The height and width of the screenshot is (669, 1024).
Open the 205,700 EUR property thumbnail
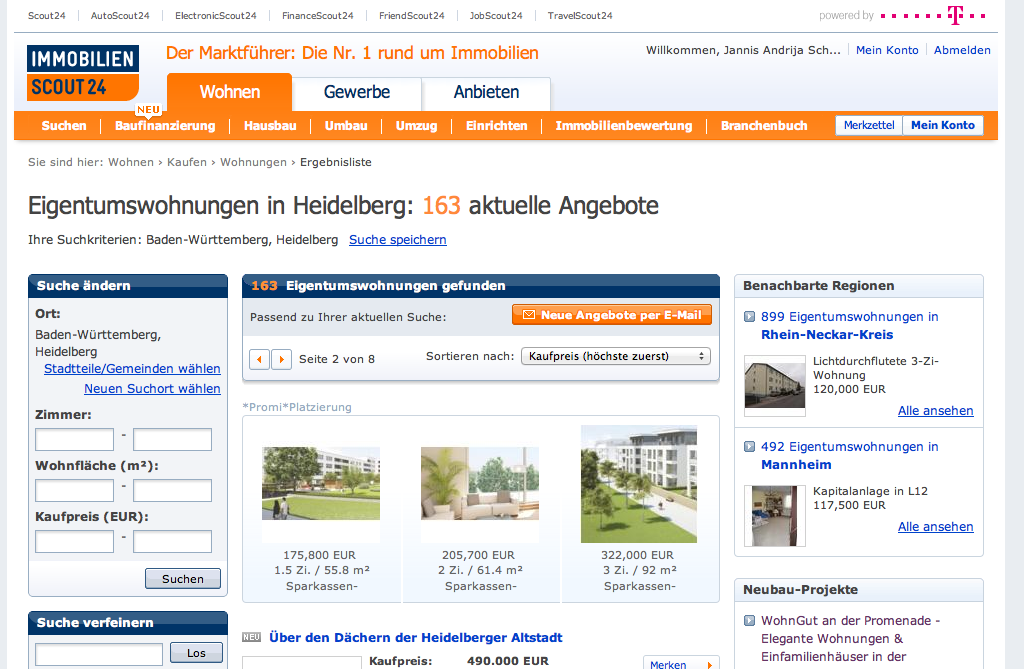point(480,483)
